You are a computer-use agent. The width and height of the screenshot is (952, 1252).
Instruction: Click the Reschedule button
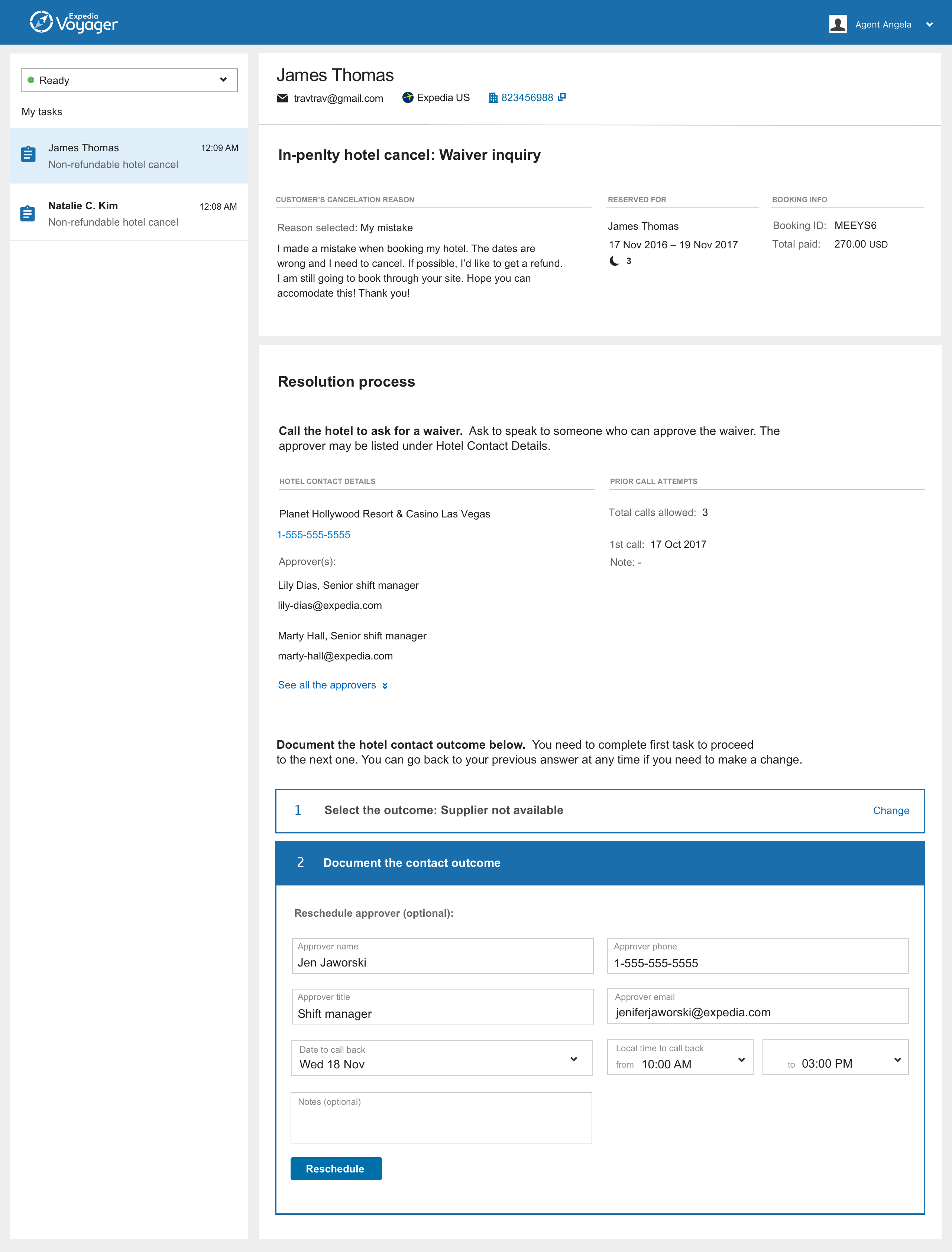tap(336, 1169)
